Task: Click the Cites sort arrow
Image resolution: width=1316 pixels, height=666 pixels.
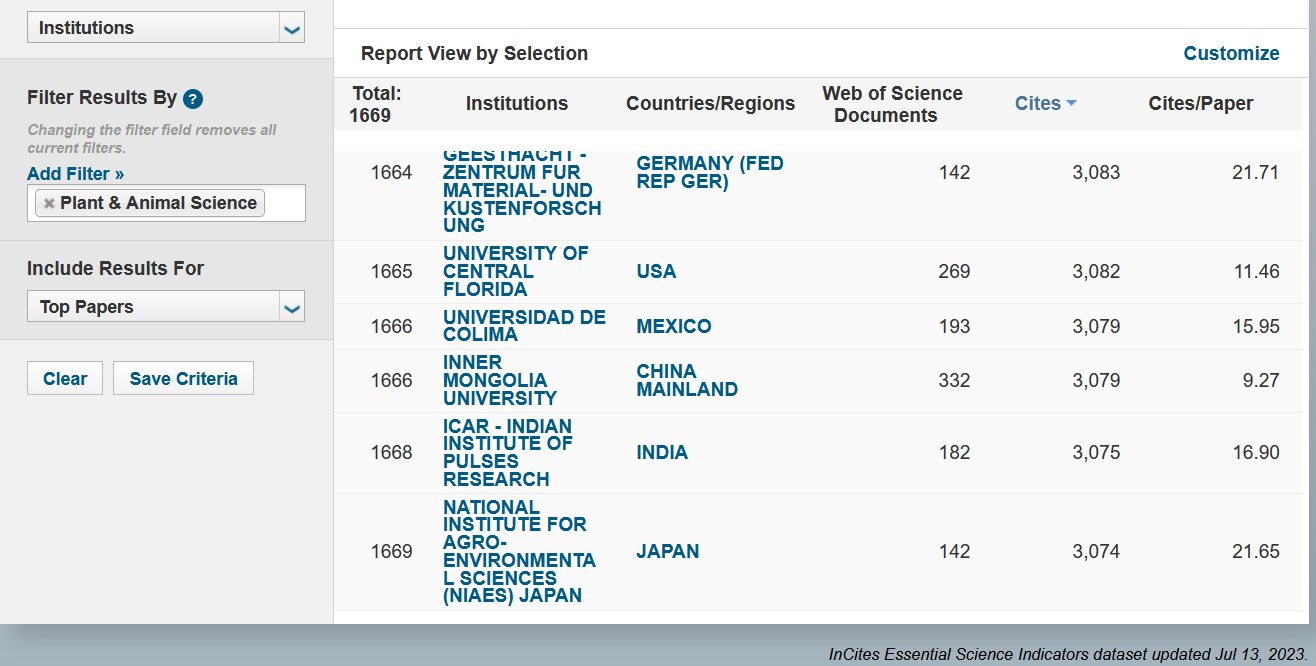Action: click(x=1071, y=103)
